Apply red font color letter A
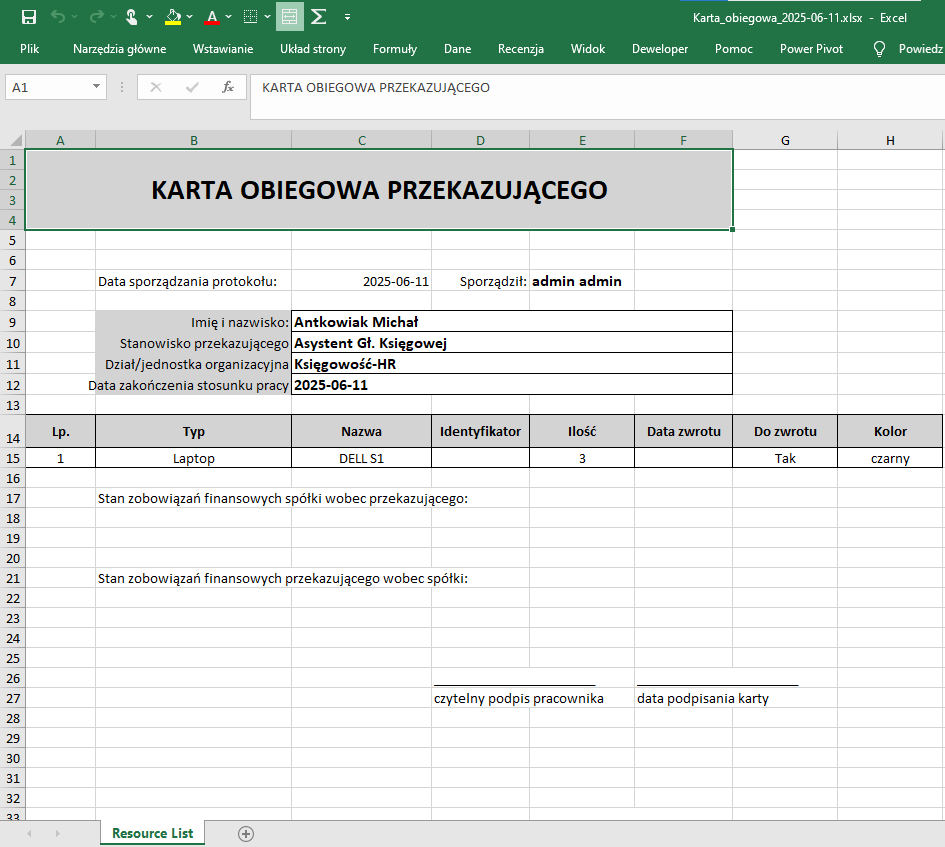Image resolution: width=945 pixels, height=847 pixels. coord(212,17)
